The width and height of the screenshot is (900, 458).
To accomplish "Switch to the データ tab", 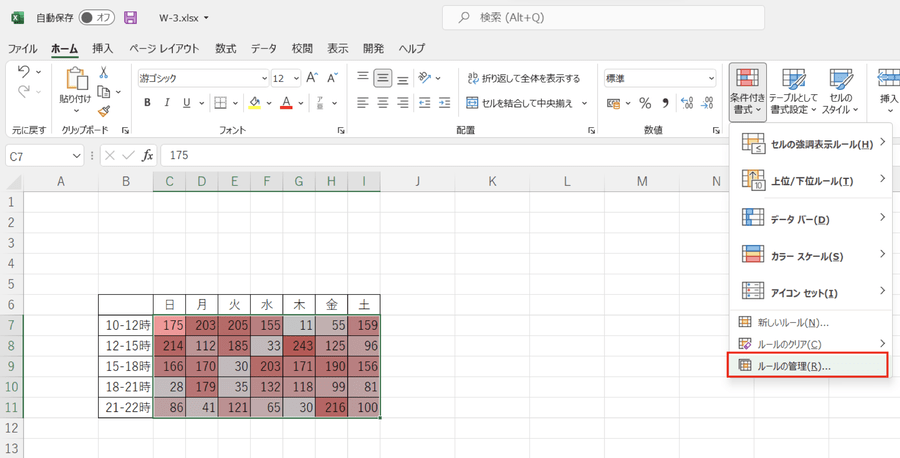I will [263, 48].
